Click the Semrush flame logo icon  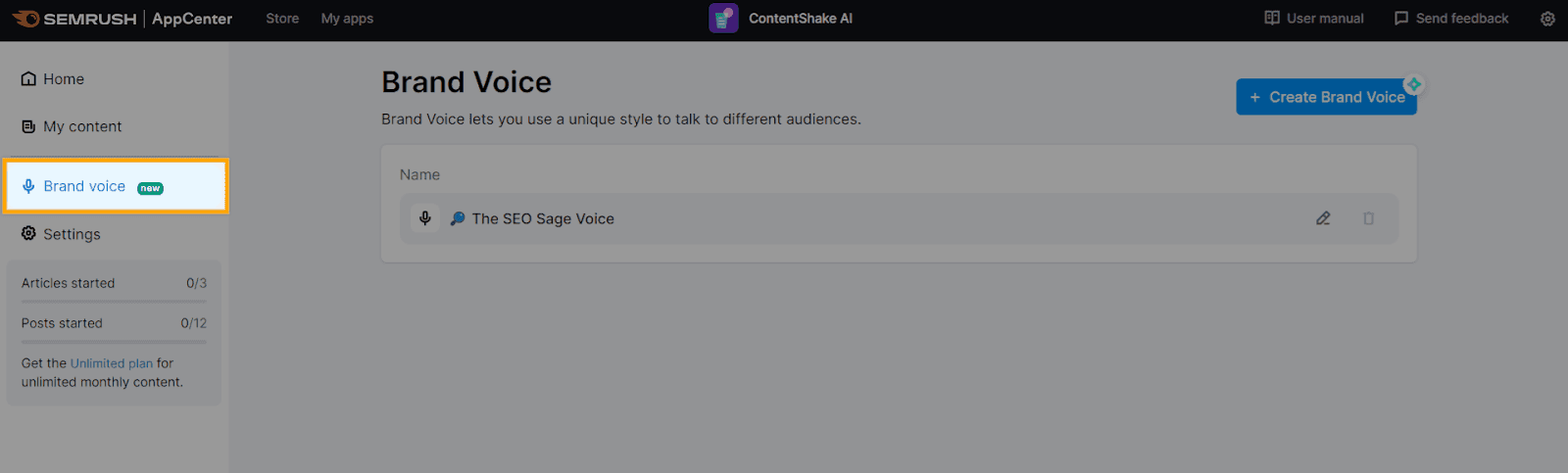click(25, 19)
